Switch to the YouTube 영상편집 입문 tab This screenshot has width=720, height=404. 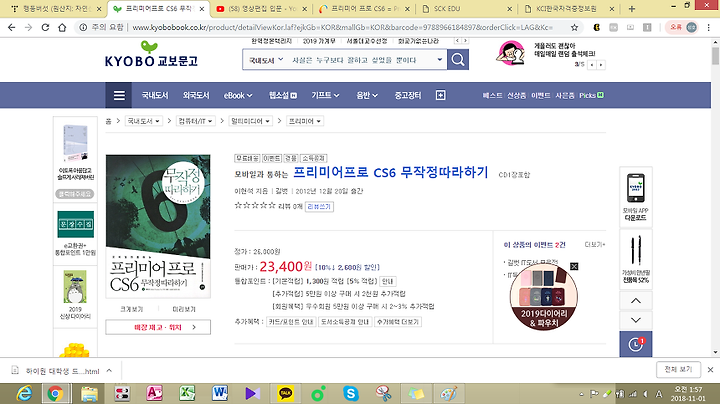[x=263, y=9]
